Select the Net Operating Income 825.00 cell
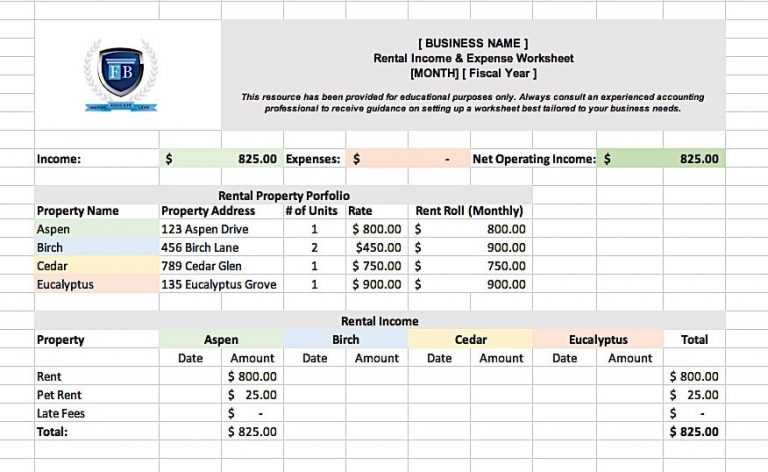Screen dimensions: 768x472 tap(661, 159)
